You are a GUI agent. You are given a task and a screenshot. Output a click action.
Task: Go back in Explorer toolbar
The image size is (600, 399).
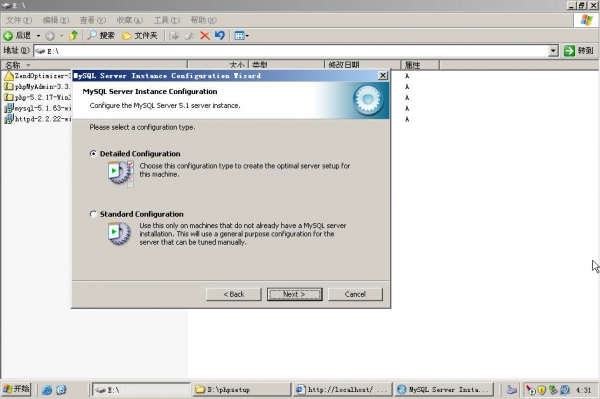[x=17, y=36]
